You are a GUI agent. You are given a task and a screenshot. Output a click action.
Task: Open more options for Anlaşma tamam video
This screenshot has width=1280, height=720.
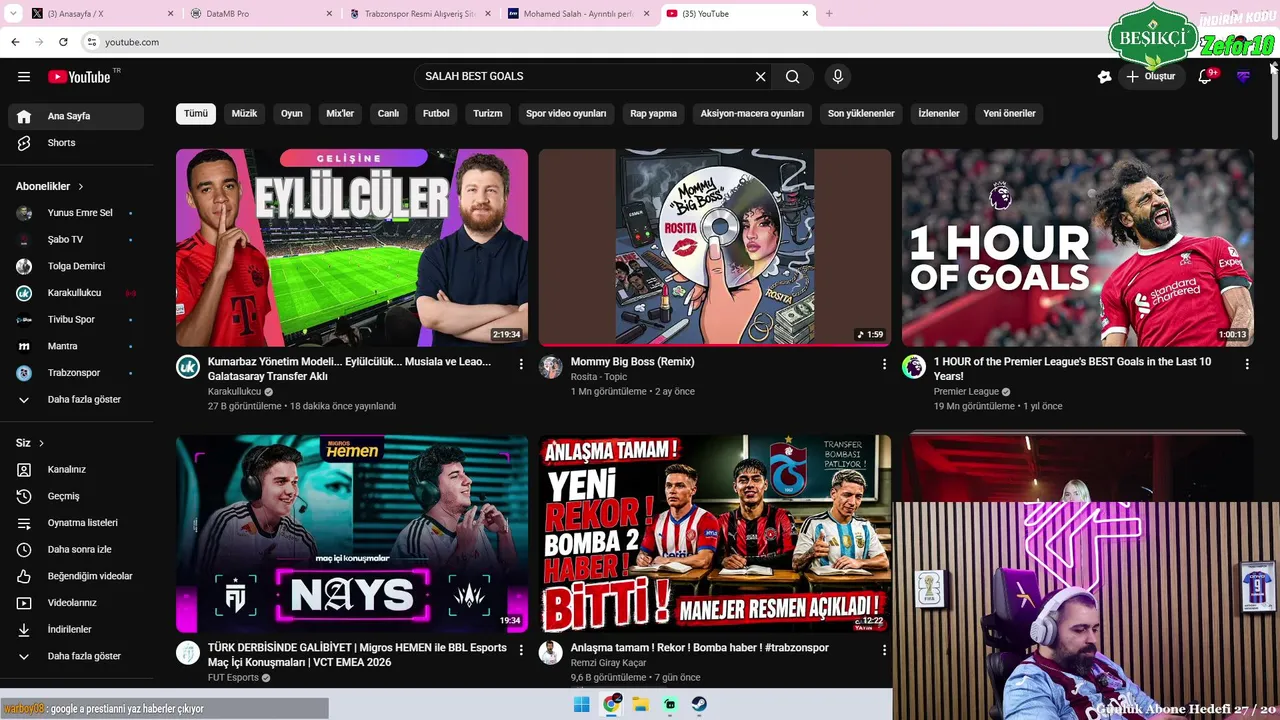tap(884, 650)
